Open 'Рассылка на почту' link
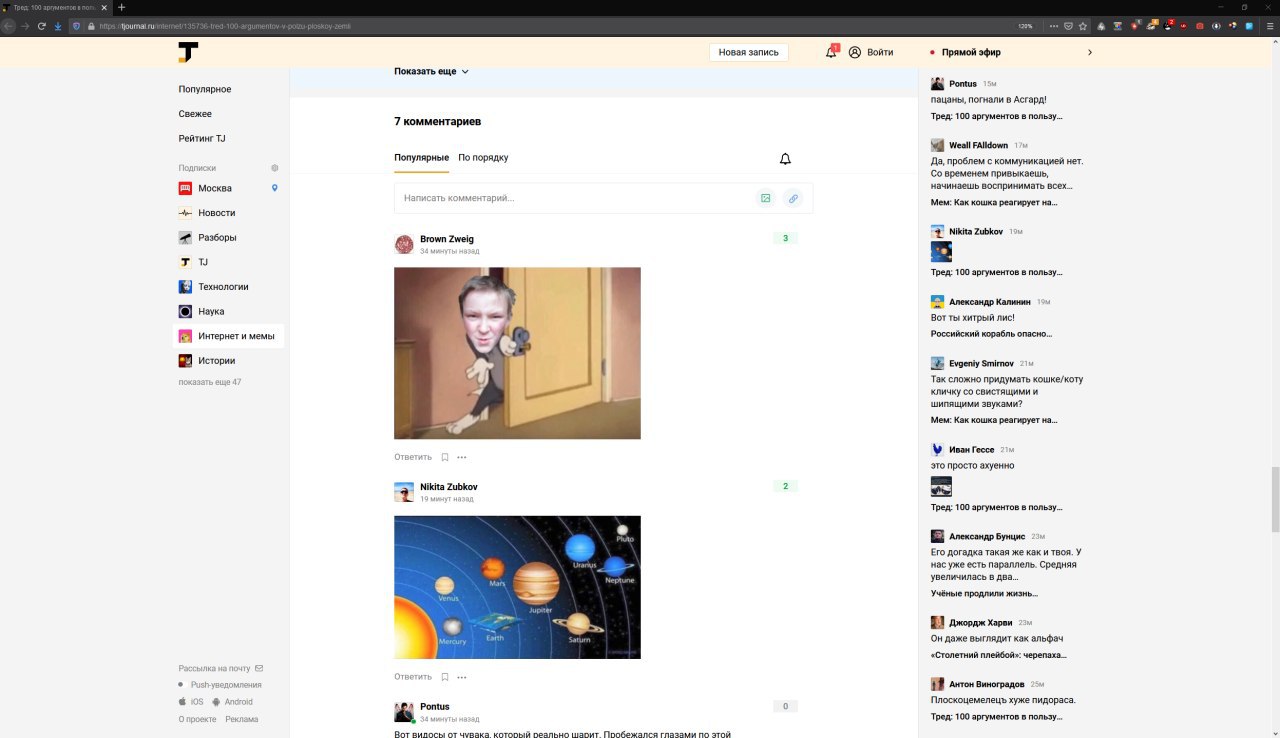This screenshot has width=1280, height=738. click(221, 668)
